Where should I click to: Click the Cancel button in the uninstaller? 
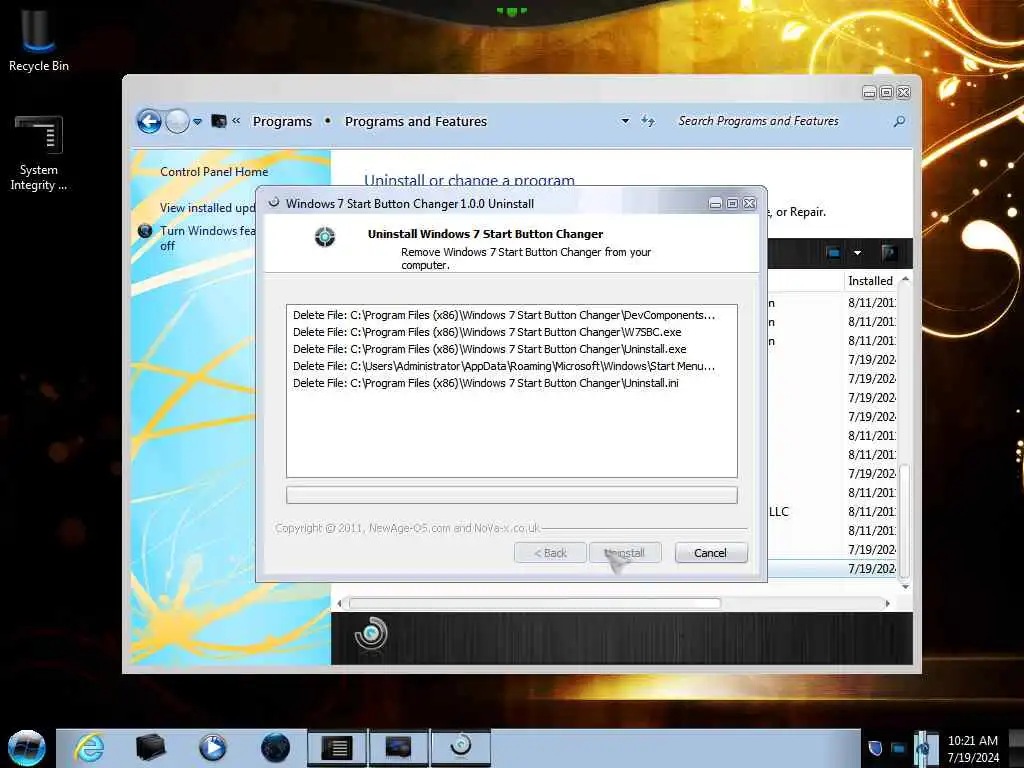(711, 553)
